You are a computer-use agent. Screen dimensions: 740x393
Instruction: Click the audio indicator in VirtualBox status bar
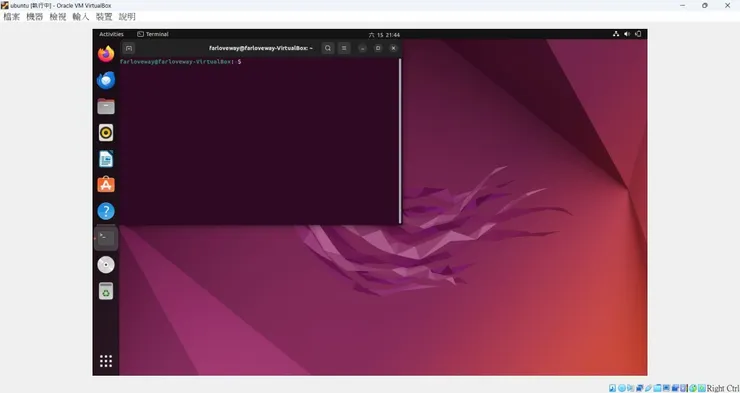coord(631,388)
